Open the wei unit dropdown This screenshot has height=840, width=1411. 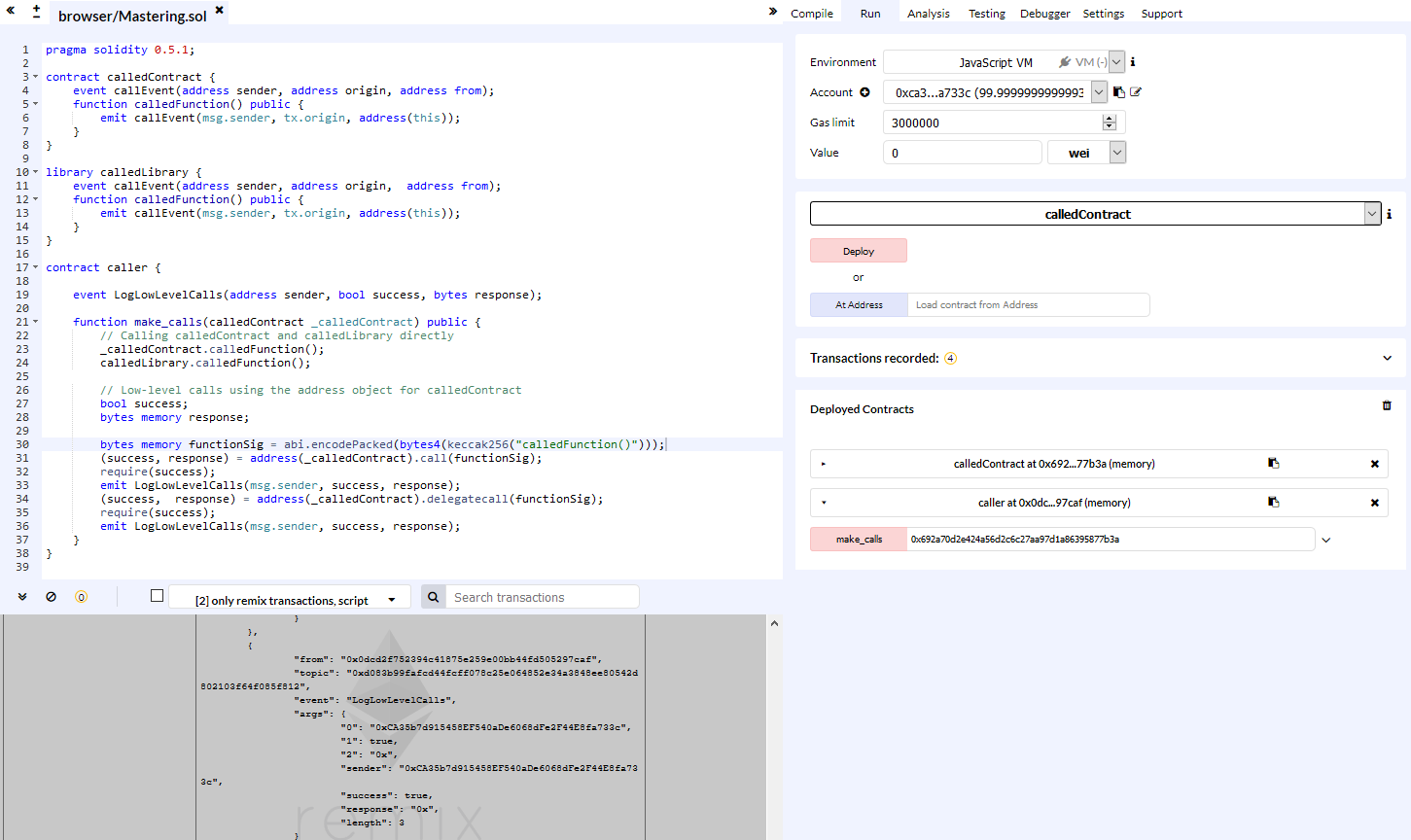click(x=1086, y=153)
